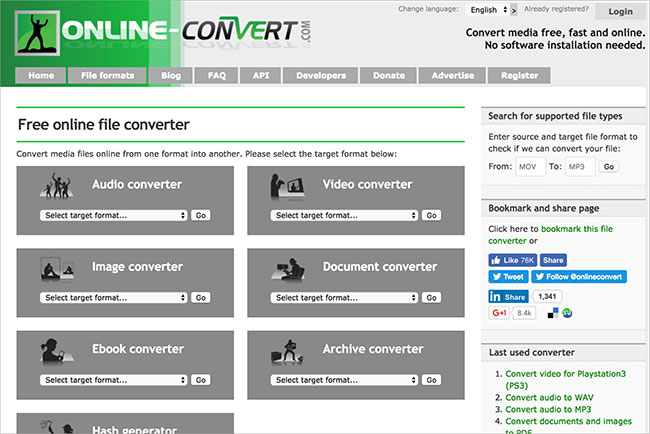This screenshot has width=650, height=434.
Task: Click Go next to Video converter dropdown
Action: tap(432, 215)
